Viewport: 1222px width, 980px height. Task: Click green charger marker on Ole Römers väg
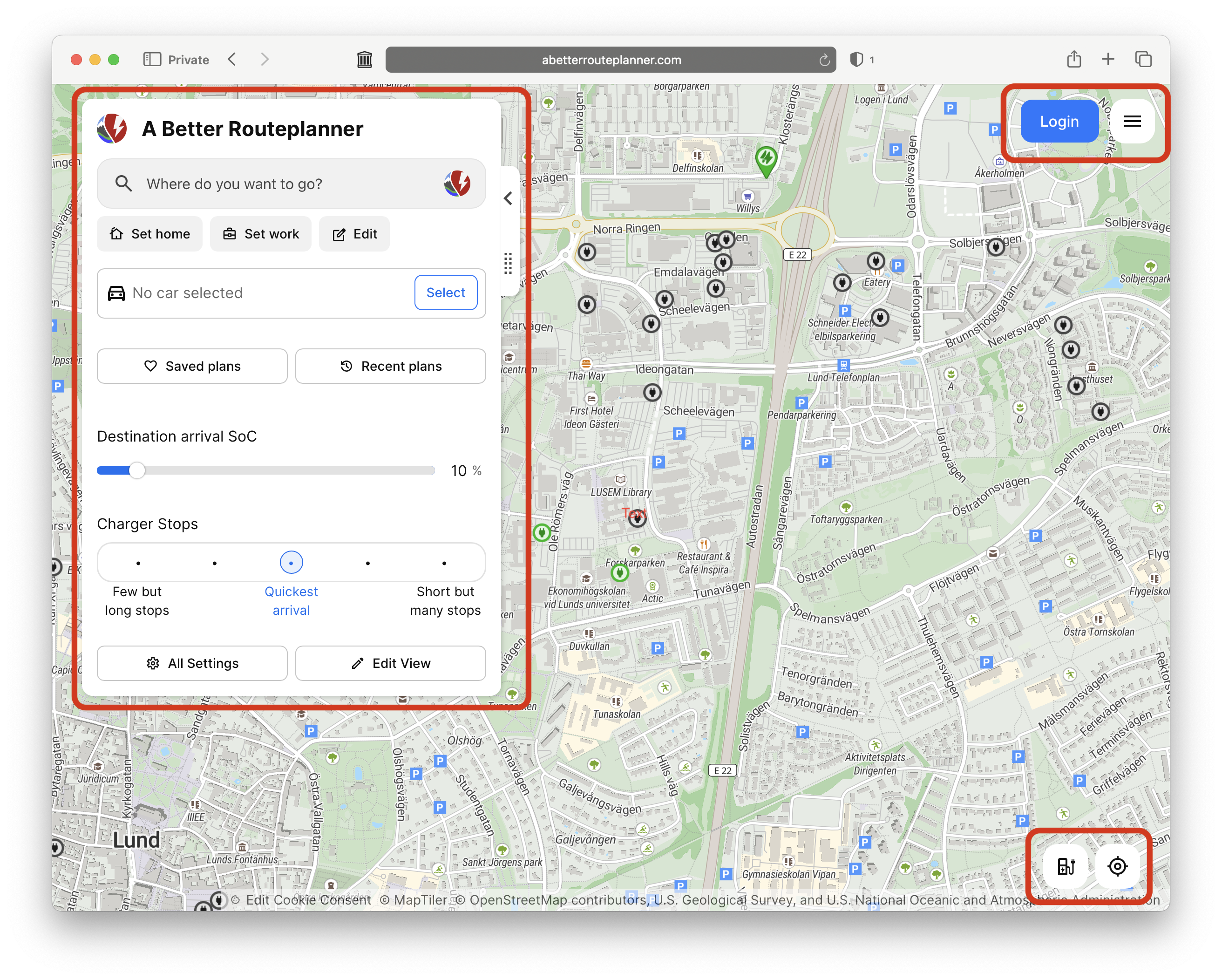(x=542, y=533)
